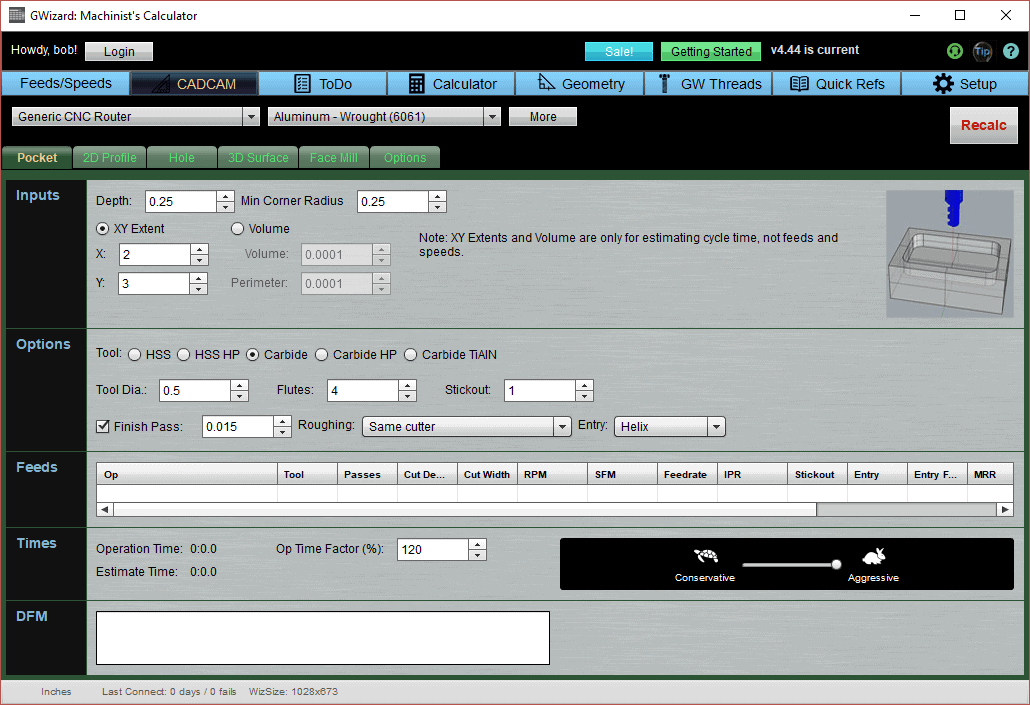Screen dimensions: 1030x705
Task: Open the Calculator via its icon
Action: point(418,84)
